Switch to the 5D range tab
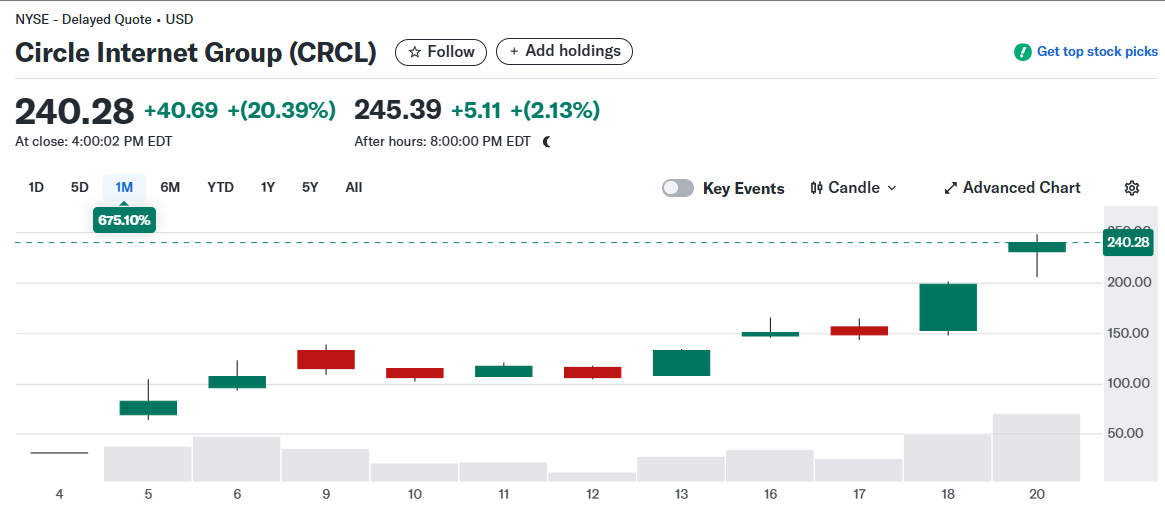This screenshot has height=508, width=1165. pos(80,187)
